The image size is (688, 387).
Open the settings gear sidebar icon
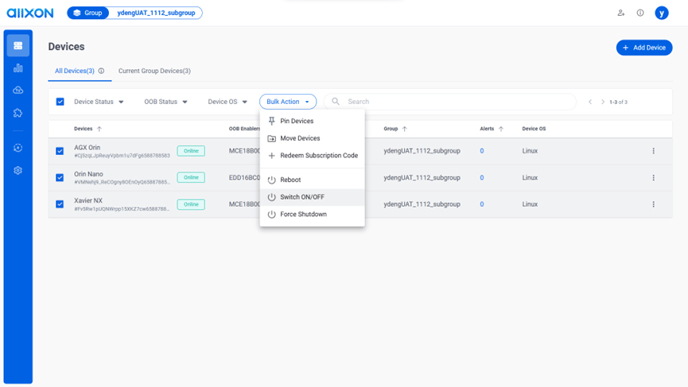point(18,170)
